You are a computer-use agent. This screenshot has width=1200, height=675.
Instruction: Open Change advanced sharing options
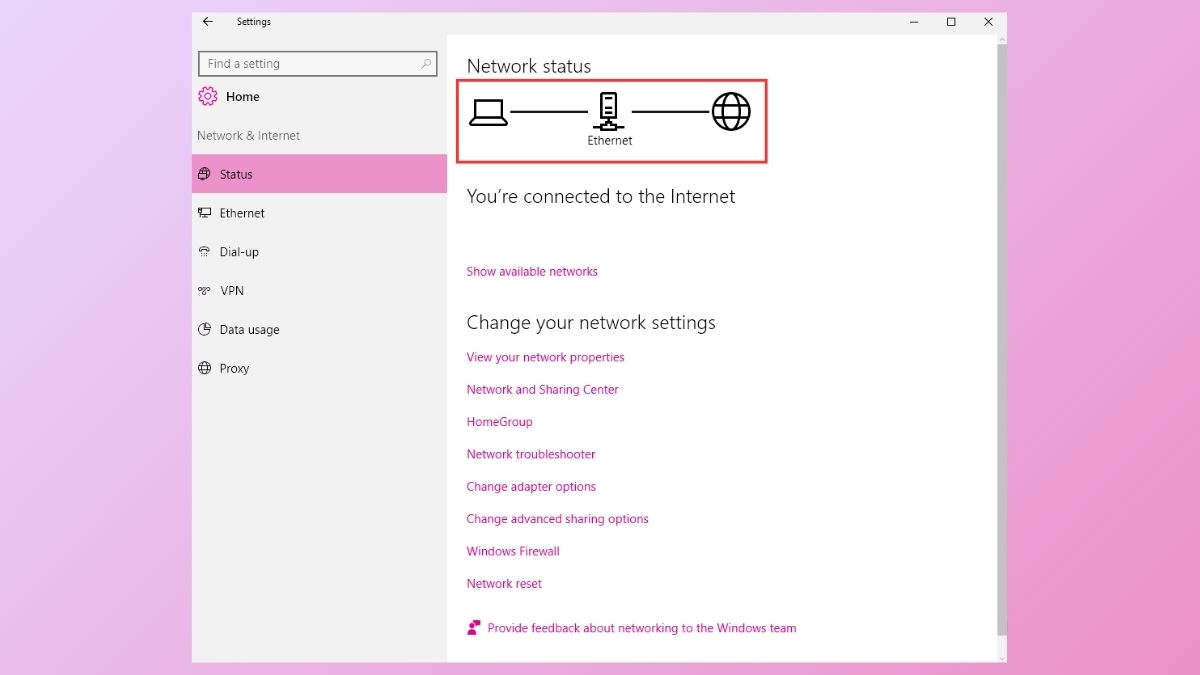pos(557,519)
